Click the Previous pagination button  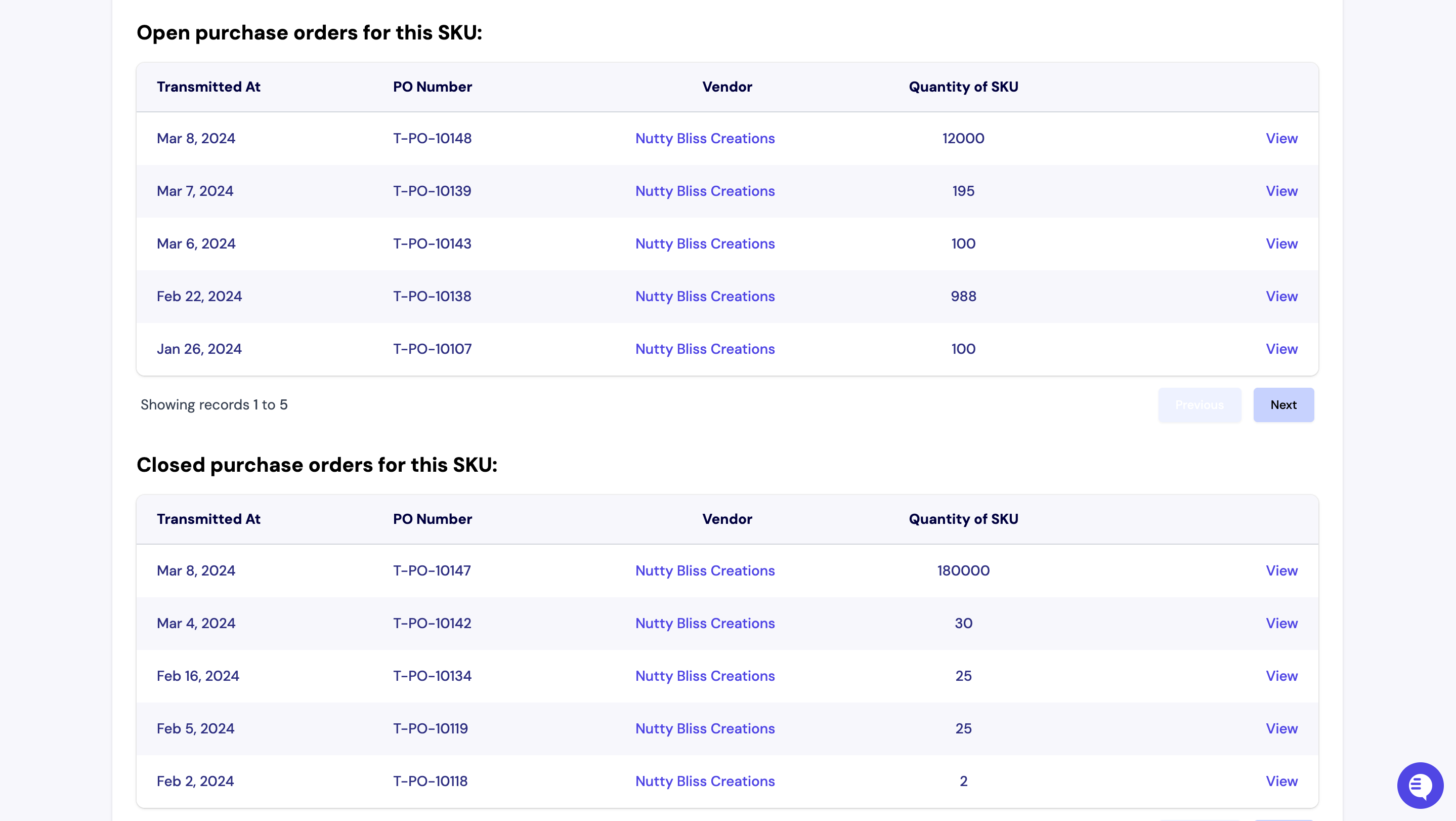pos(1200,404)
